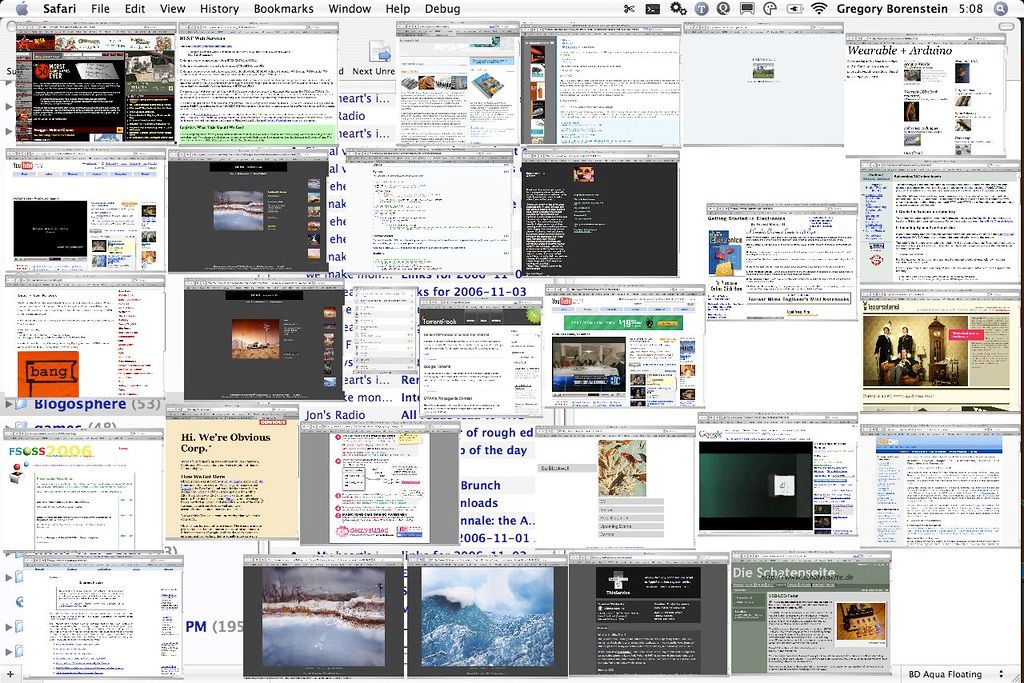The width and height of the screenshot is (1024, 683).
Task: Click the Spotlight magnifier icon
Action: (x=999, y=9)
